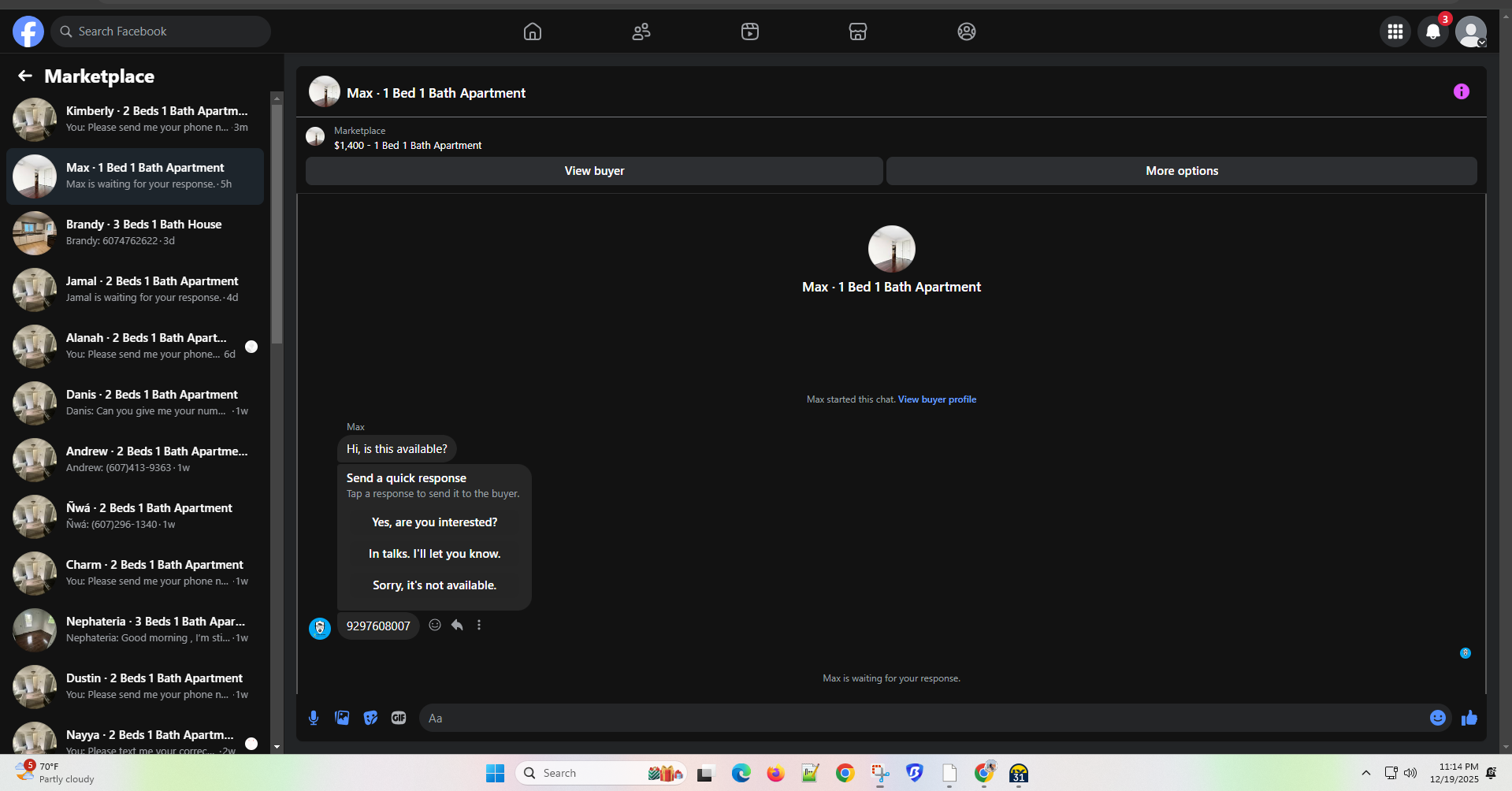
Task: Open Andrew's 2 Beds 1 Bath conversation
Action: click(x=136, y=460)
